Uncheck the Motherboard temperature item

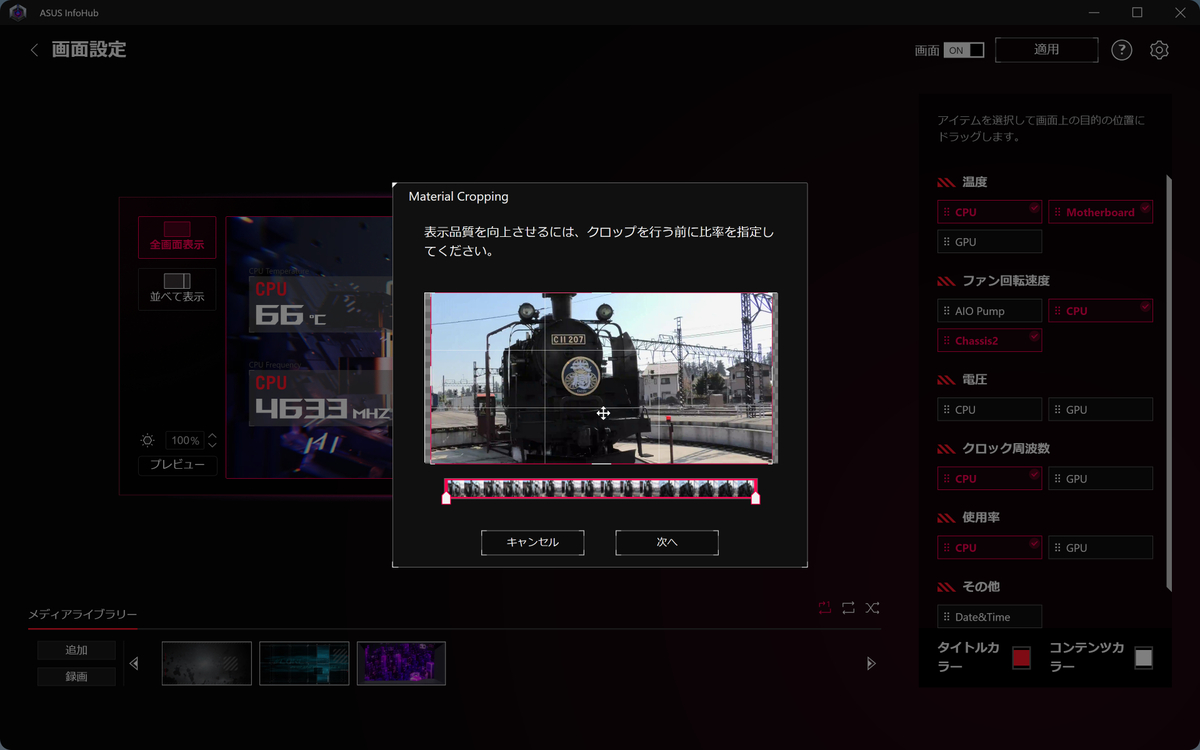click(x=1100, y=212)
